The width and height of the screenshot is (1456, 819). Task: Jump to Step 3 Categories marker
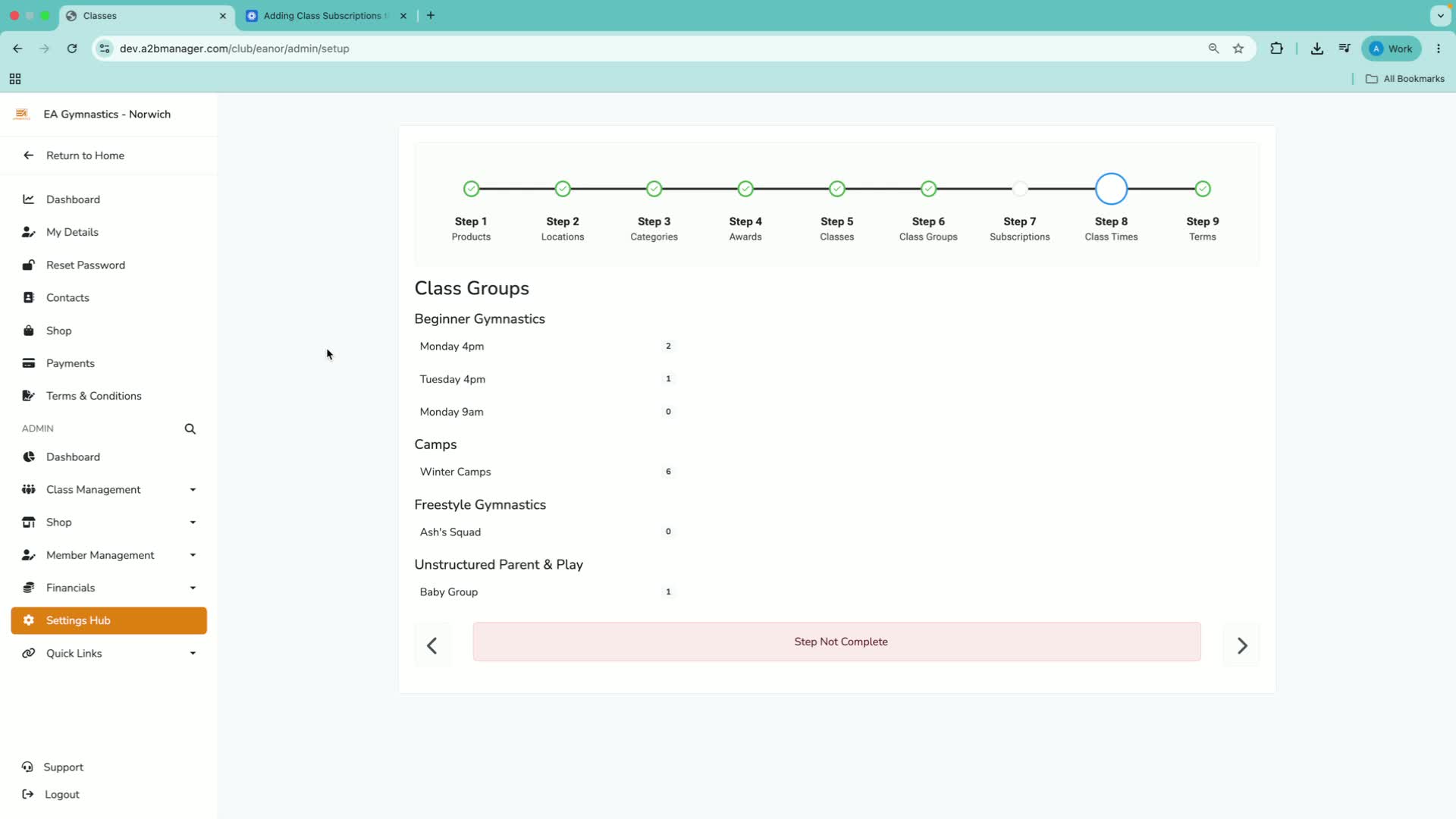point(654,189)
